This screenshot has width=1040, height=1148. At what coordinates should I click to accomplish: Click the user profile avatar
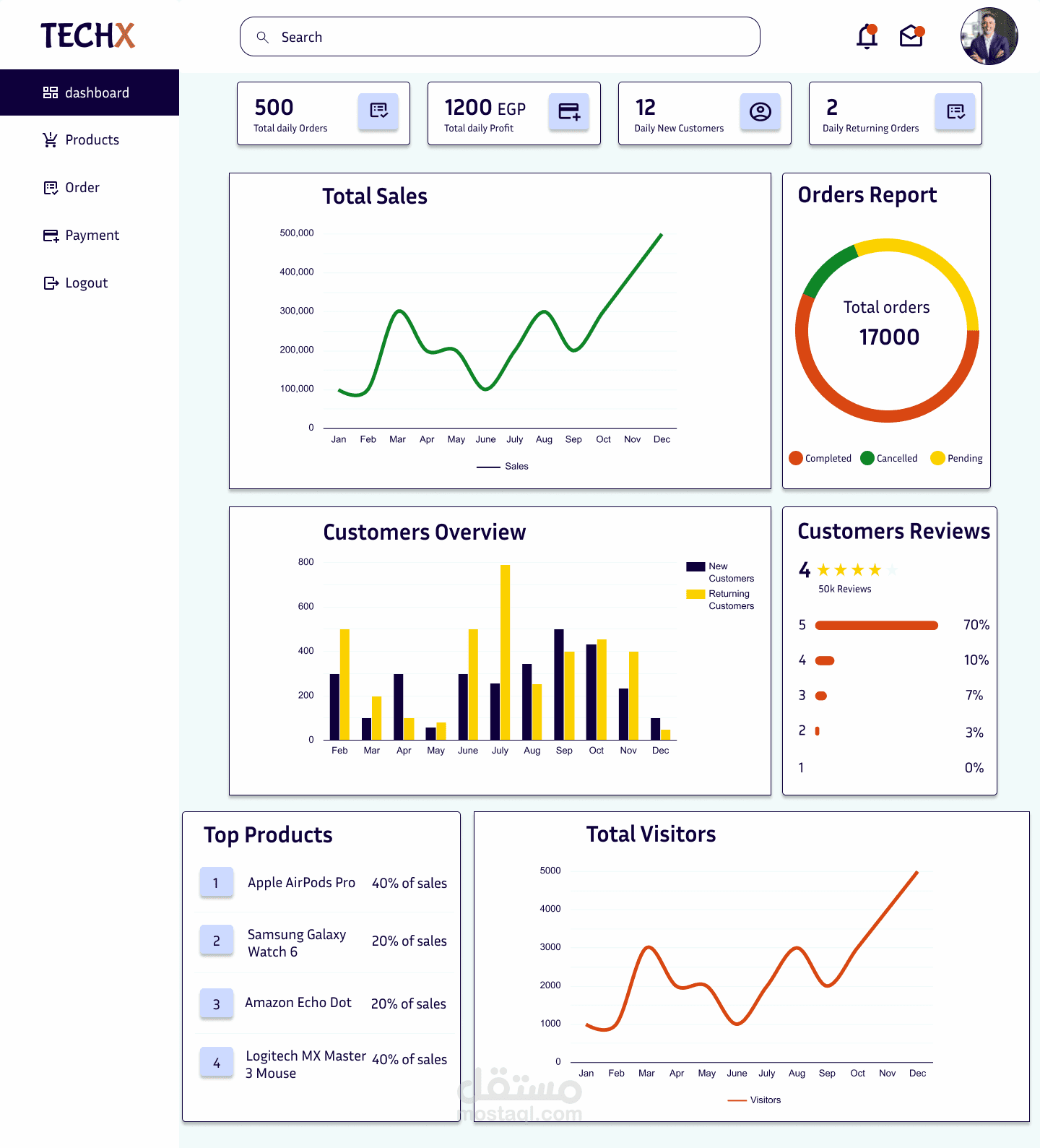(x=989, y=36)
